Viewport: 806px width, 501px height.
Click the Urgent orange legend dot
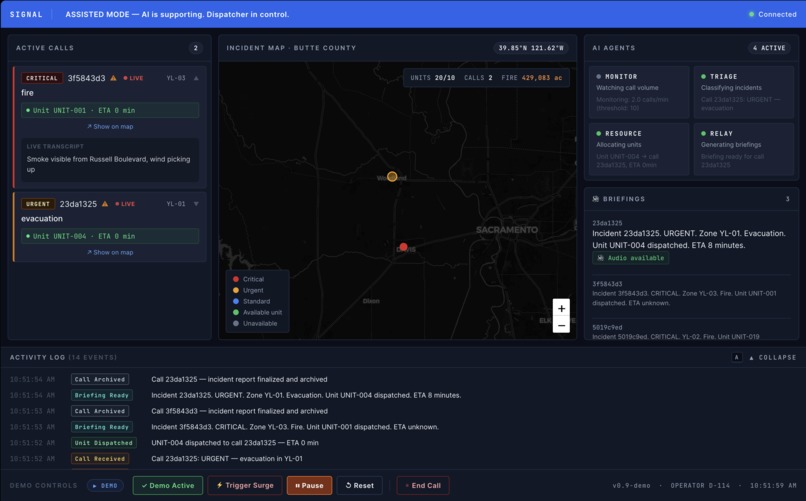236,290
